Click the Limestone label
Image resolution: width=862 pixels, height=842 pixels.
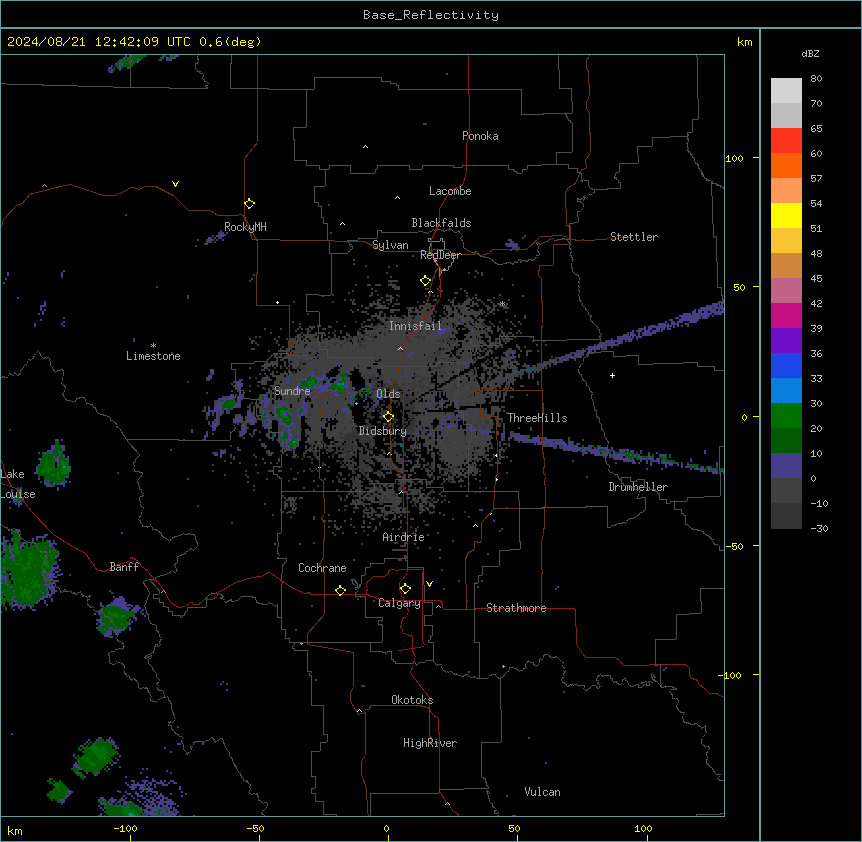[153, 356]
